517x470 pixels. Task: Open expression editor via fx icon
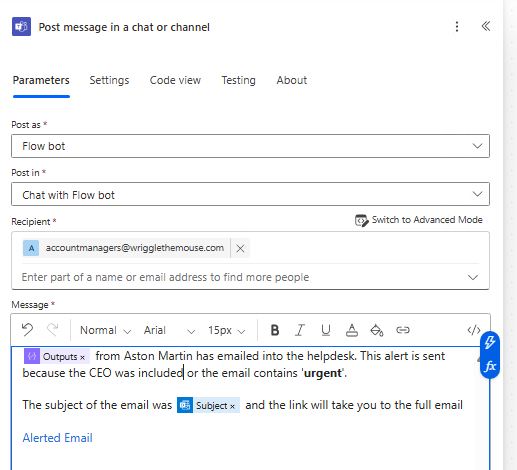click(x=490, y=366)
